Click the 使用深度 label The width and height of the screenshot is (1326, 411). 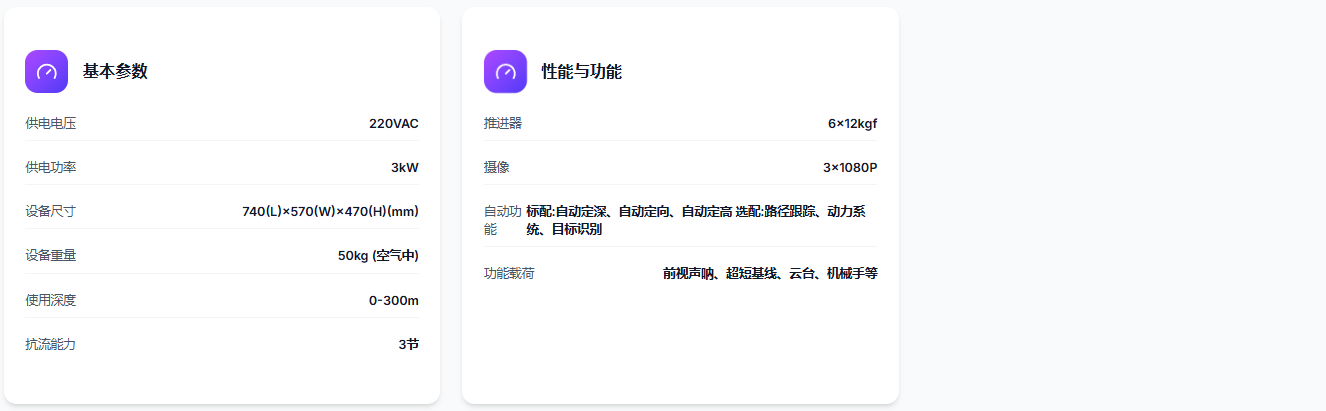point(51,300)
